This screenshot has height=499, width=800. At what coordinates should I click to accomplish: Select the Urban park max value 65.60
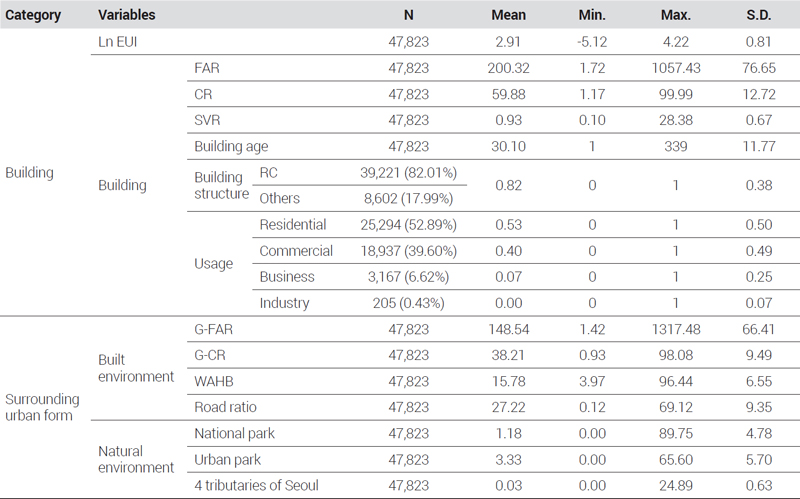[x=676, y=460]
